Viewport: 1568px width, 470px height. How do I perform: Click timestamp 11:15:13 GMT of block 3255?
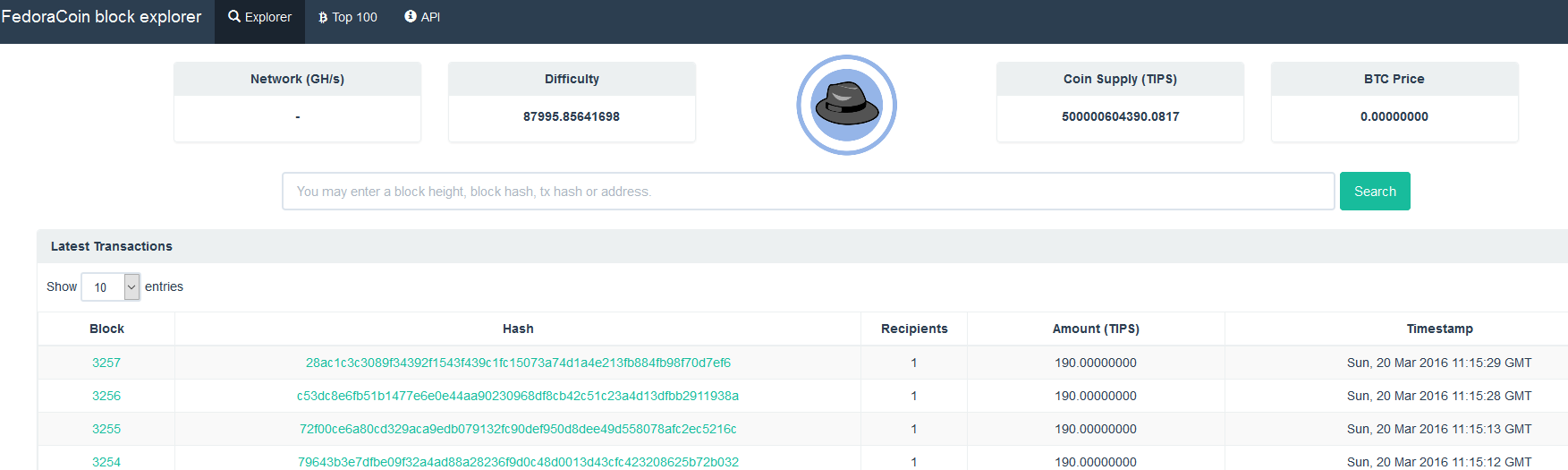click(1439, 429)
